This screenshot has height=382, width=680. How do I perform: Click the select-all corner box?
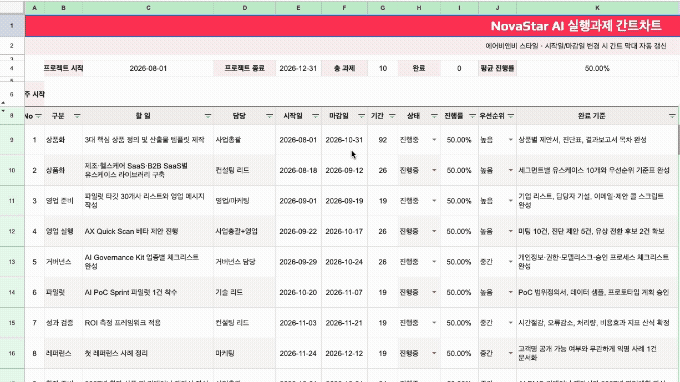(x=12, y=7)
